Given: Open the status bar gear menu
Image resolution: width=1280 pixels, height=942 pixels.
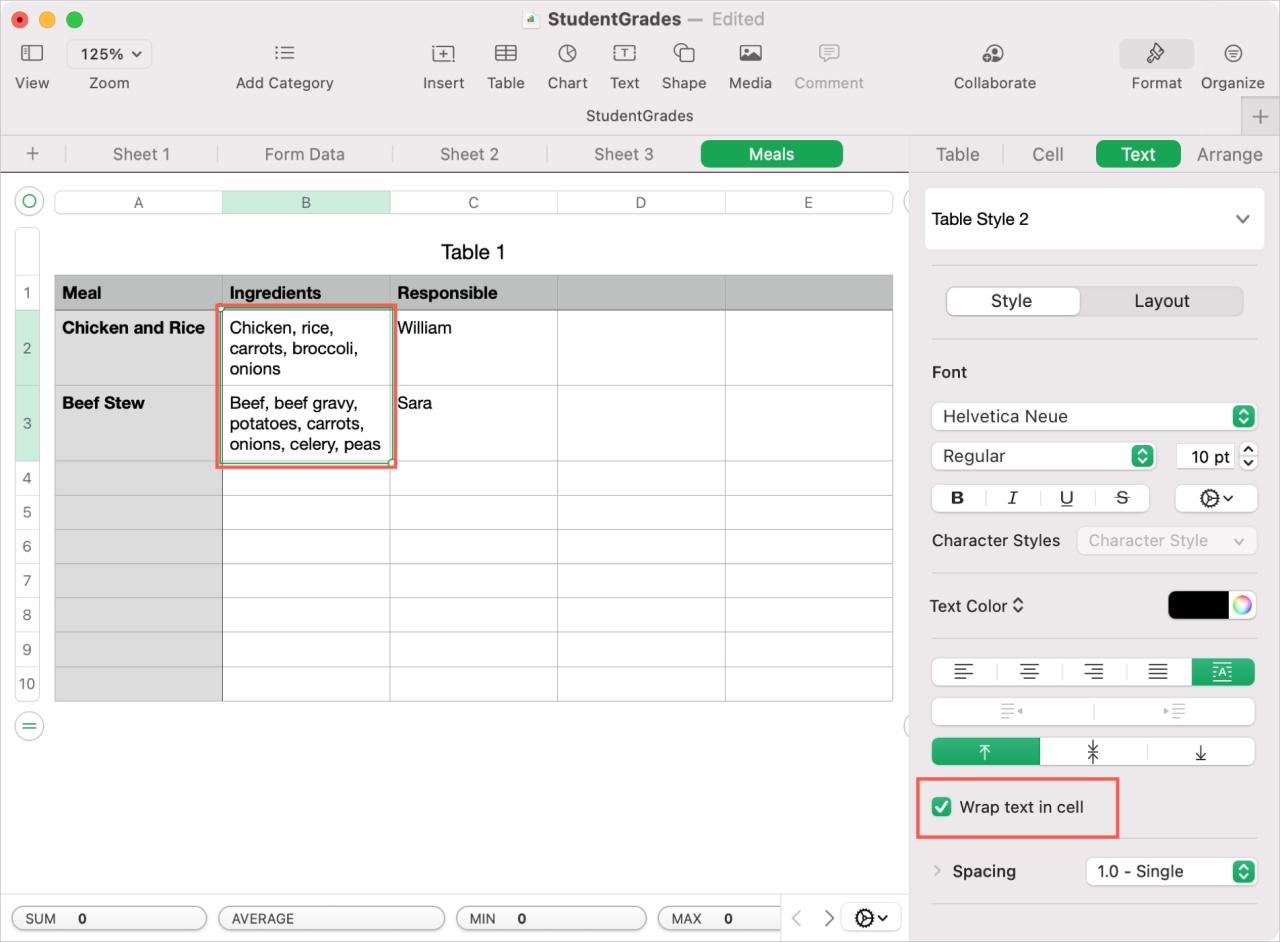Looking at the screenshot, I should tap(872, 918).
